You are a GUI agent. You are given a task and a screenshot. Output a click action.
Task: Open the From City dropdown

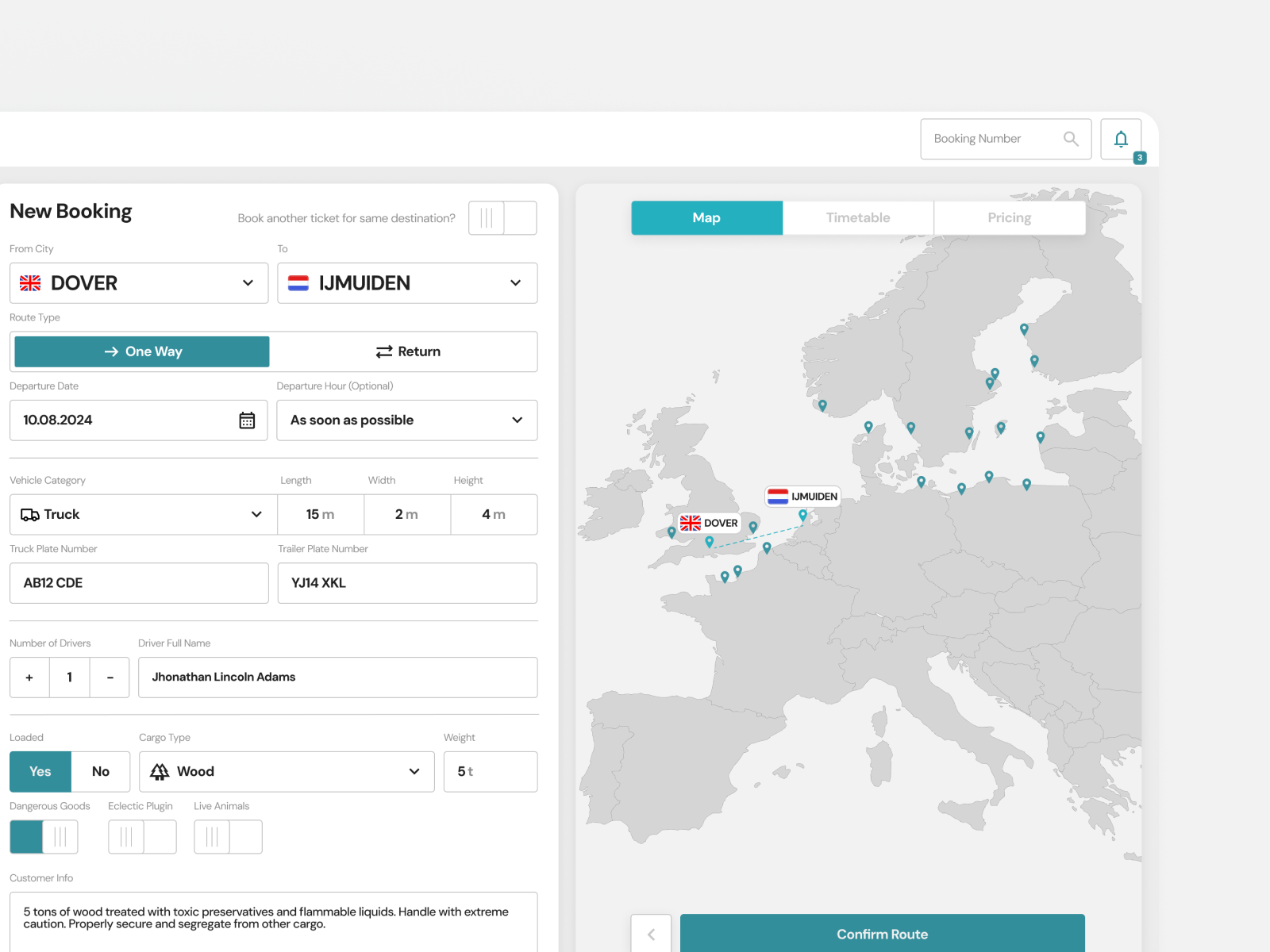(139, 283)
